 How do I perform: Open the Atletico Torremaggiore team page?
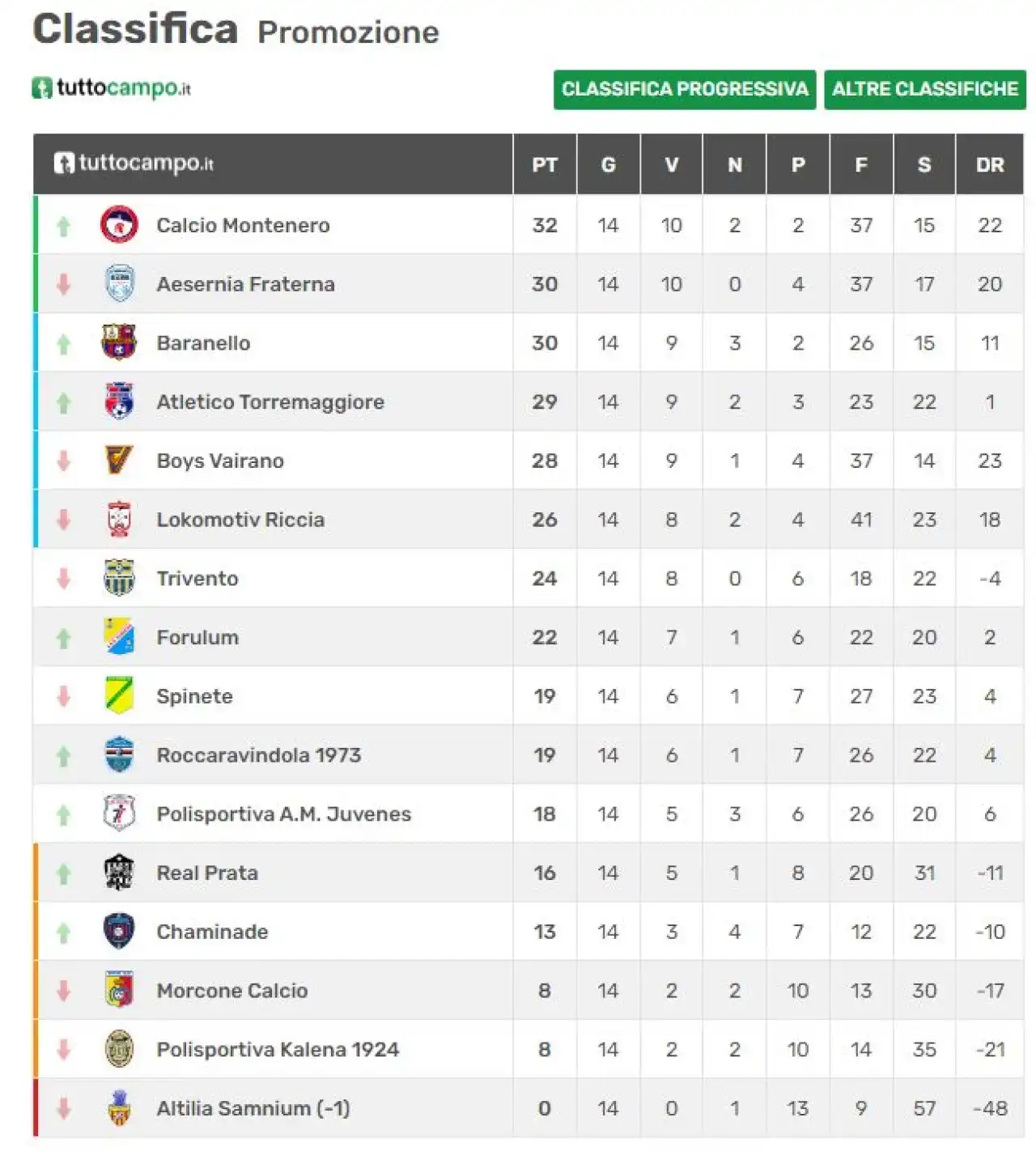tap(270, 402)
